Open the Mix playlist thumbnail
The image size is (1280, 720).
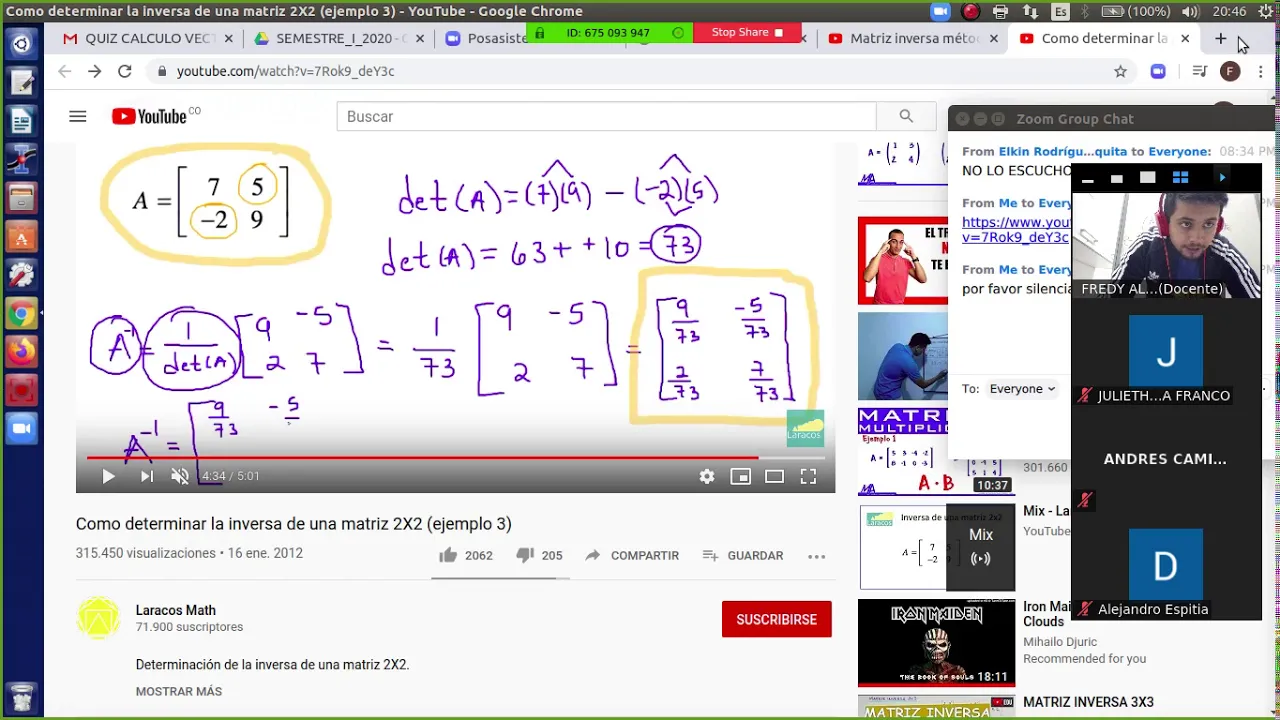(936, 548)
